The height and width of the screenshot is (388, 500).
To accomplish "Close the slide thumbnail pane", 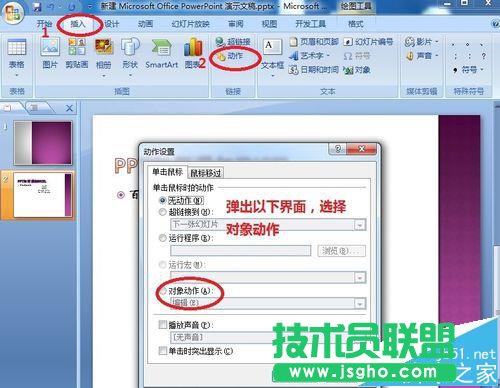I will [69, 108].
